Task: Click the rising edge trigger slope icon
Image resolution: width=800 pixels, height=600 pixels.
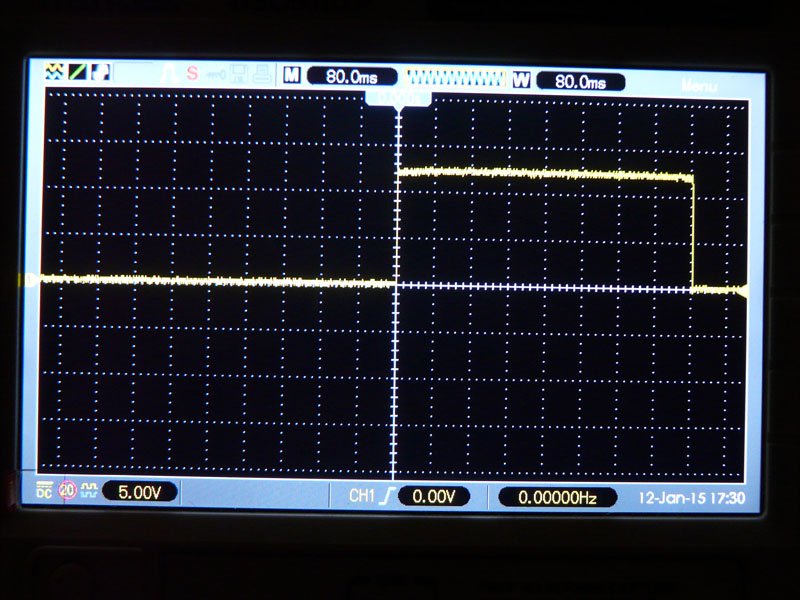Action: coord(384,495)
